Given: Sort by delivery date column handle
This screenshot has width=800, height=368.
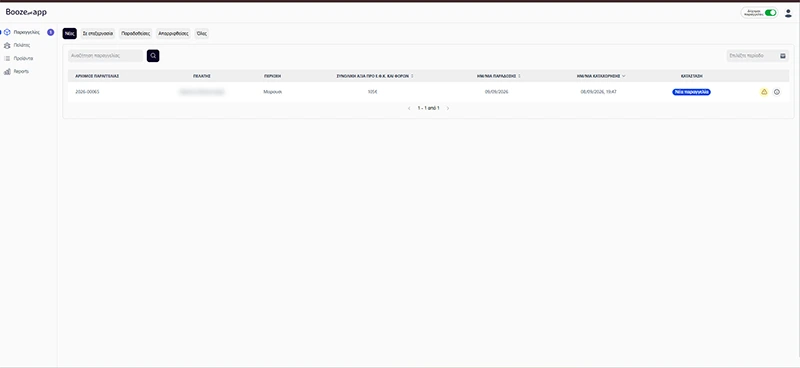Looking at the screenshot, I should click(x=519, y=76).
